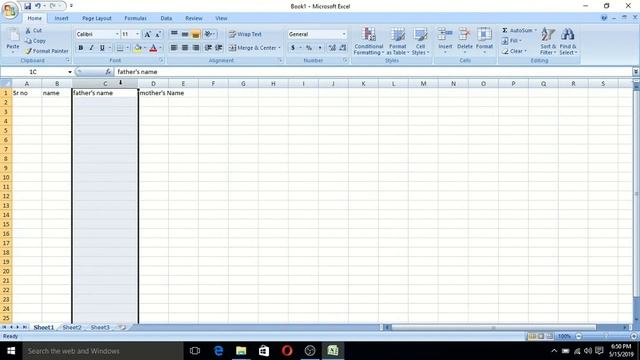Switch to the Formulas tab
640x360 pixels.
coord(136,18)
